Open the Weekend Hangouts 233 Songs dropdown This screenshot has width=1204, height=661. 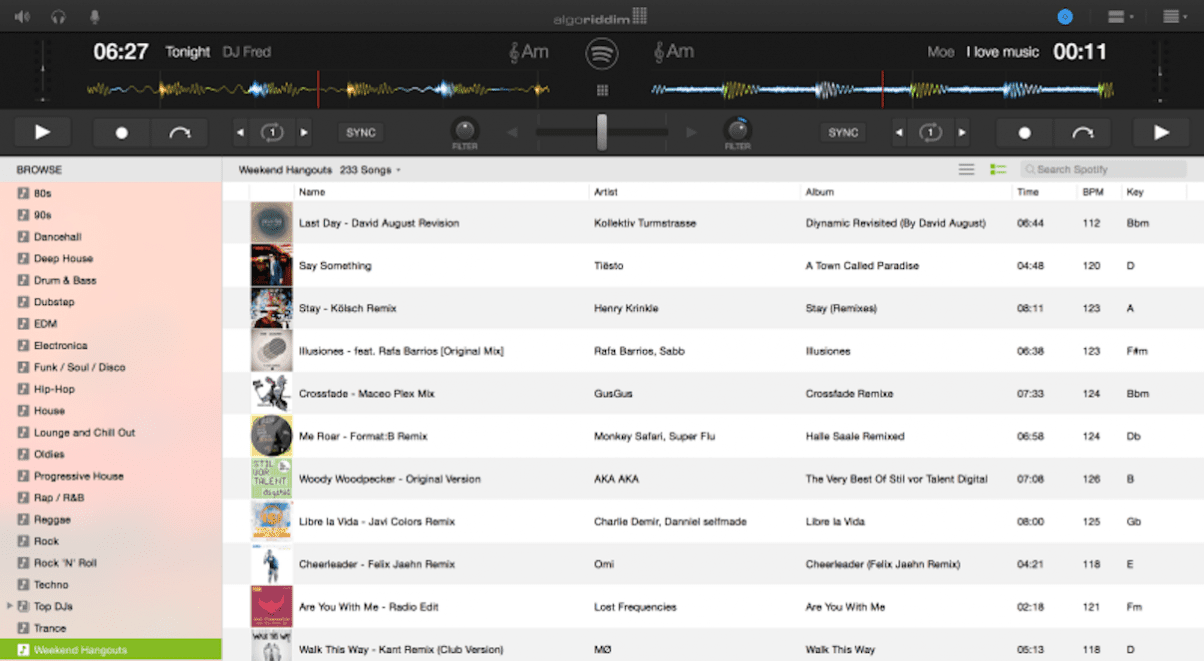(319, 170)
